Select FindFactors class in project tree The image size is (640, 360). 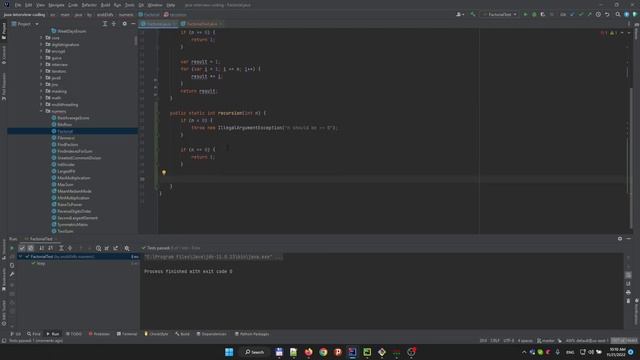(67, 144)
